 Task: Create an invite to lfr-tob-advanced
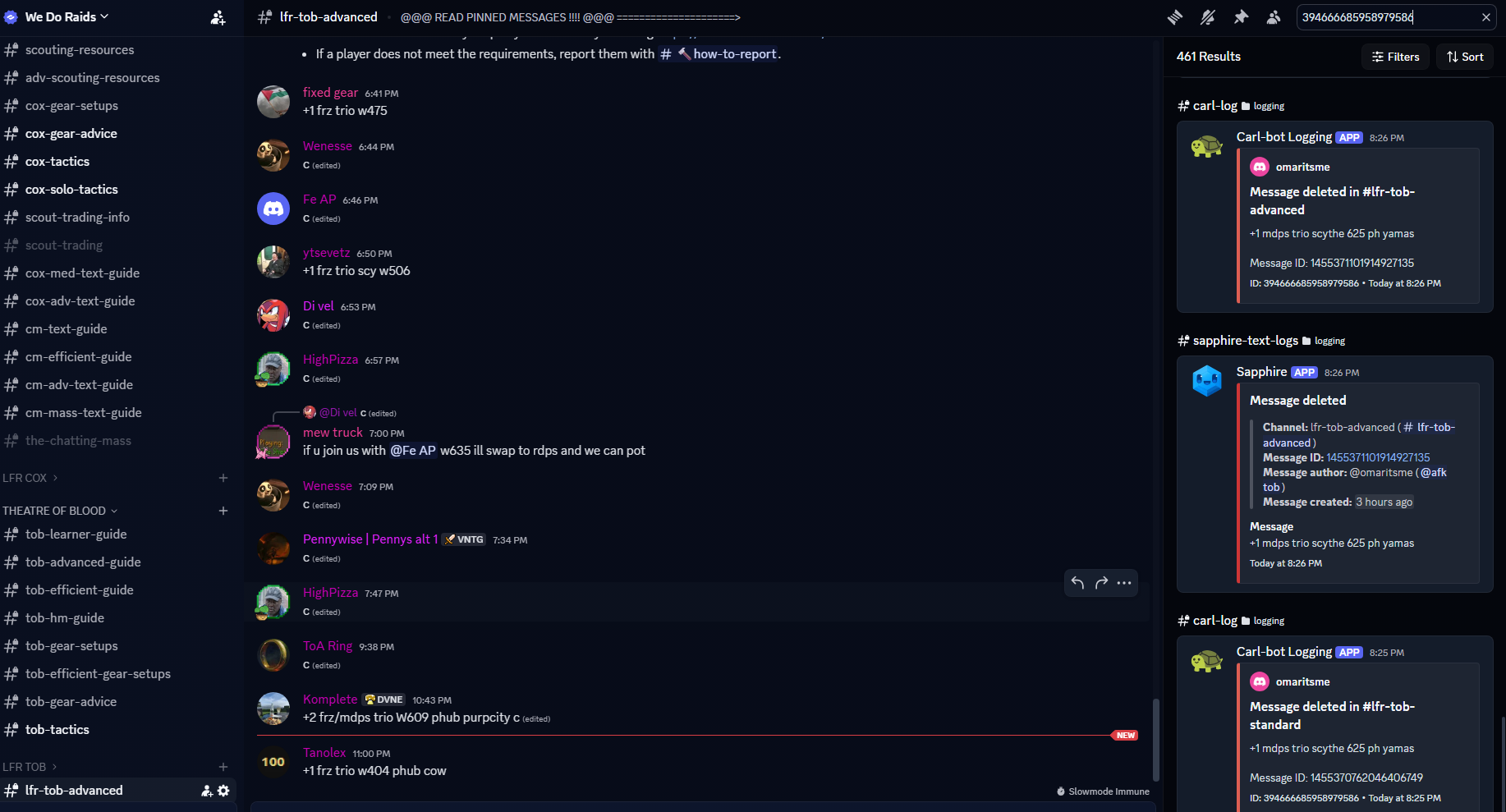click(206, 791)
